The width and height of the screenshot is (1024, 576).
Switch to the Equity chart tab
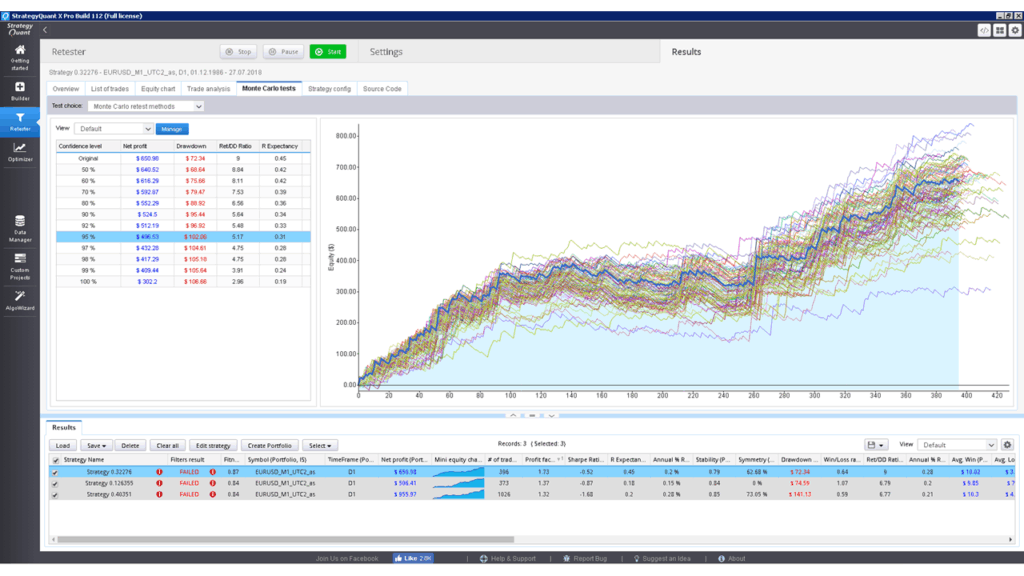click(x=158, y=89)
